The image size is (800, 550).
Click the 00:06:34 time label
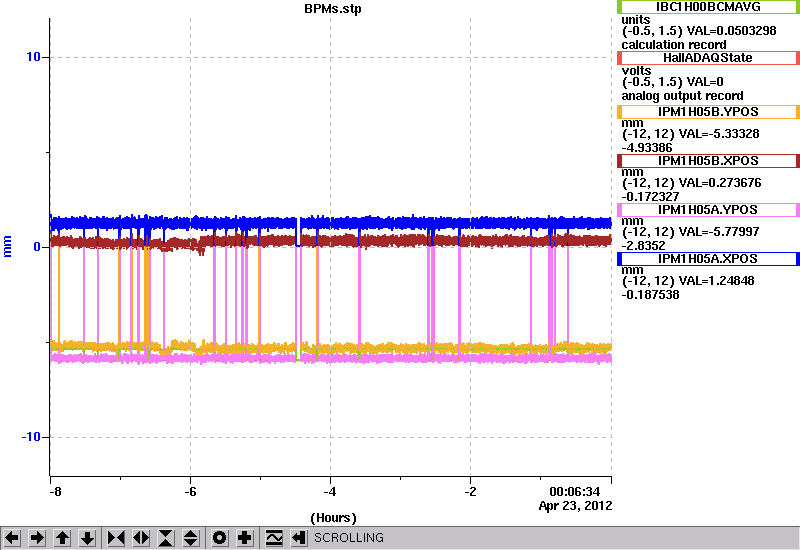pyautogui.click(x=574, y=492)
